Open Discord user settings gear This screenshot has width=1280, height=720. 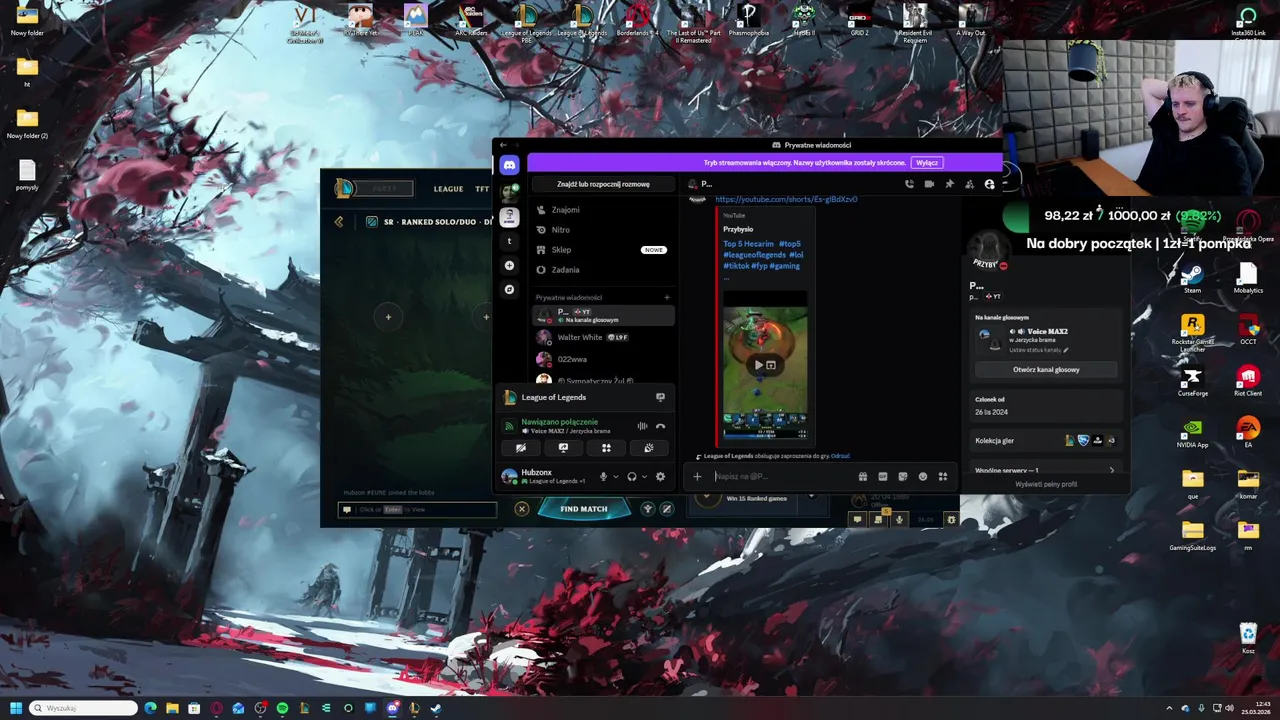[x=660, y=476]
